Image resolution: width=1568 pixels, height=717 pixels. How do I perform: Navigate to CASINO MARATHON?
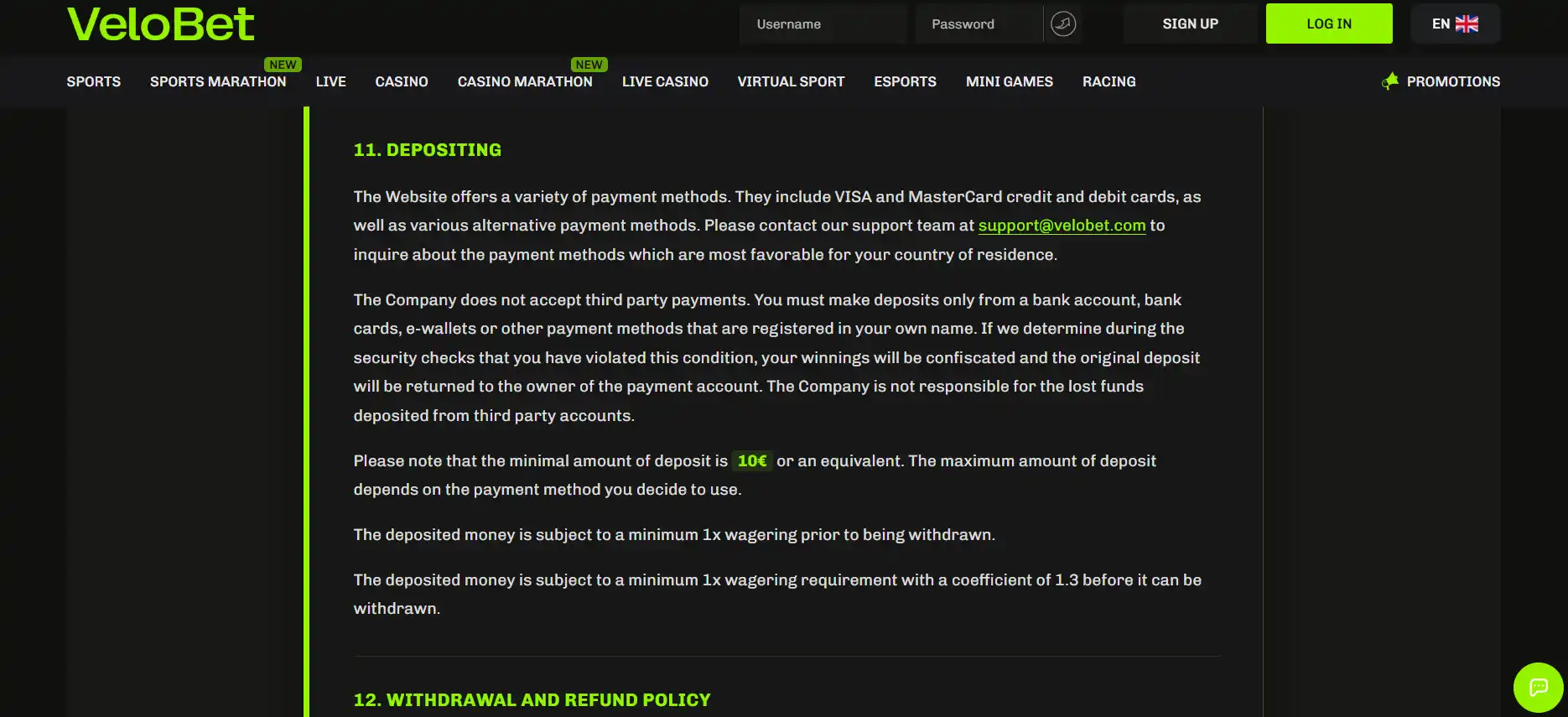point(525,81)
